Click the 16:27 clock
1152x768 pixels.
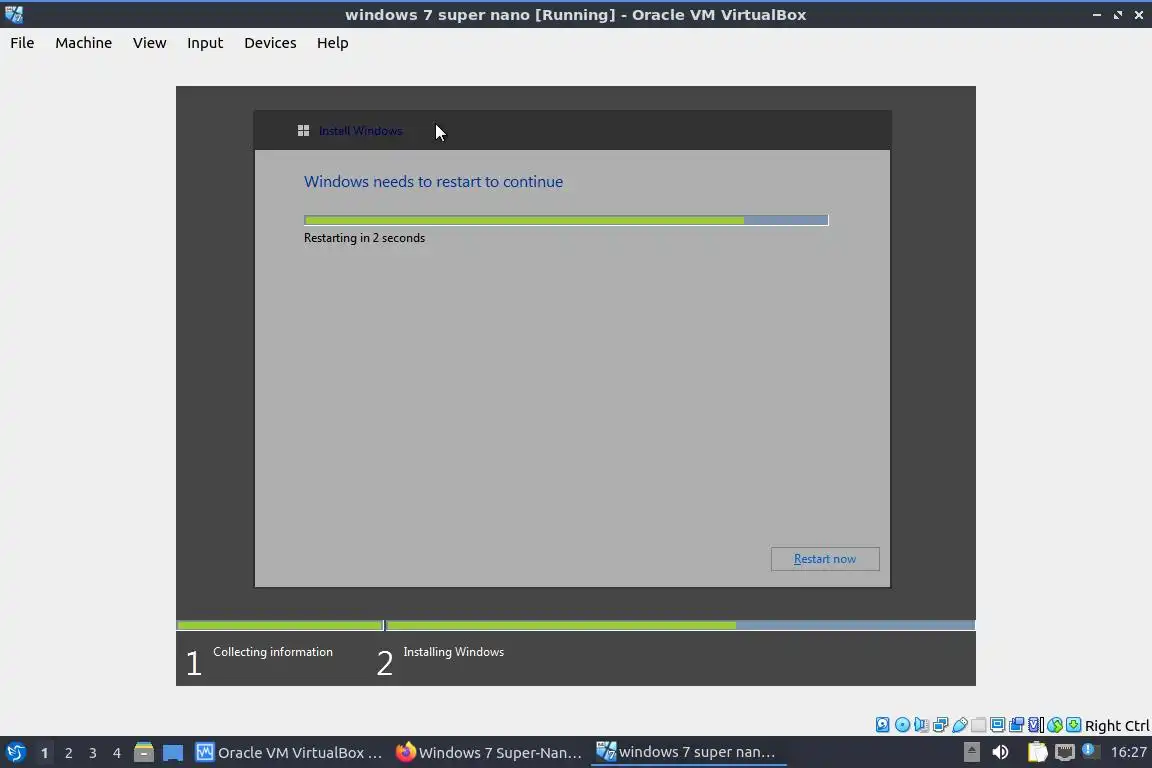point(1128,752)
